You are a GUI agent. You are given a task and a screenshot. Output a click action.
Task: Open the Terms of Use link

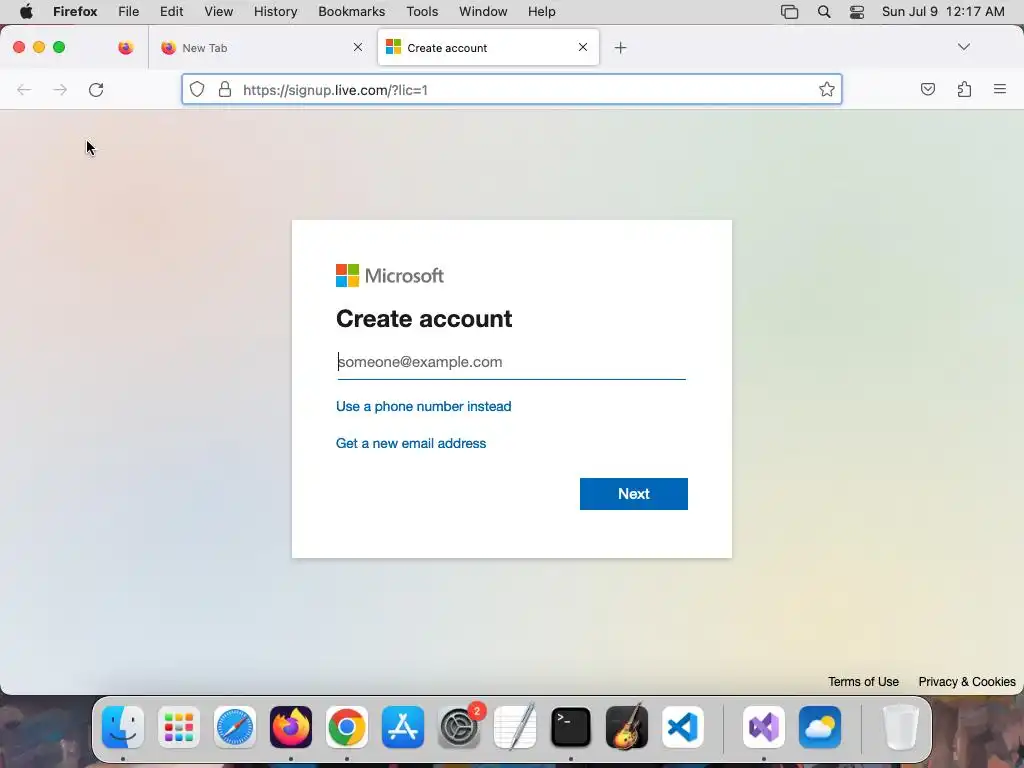863,682
